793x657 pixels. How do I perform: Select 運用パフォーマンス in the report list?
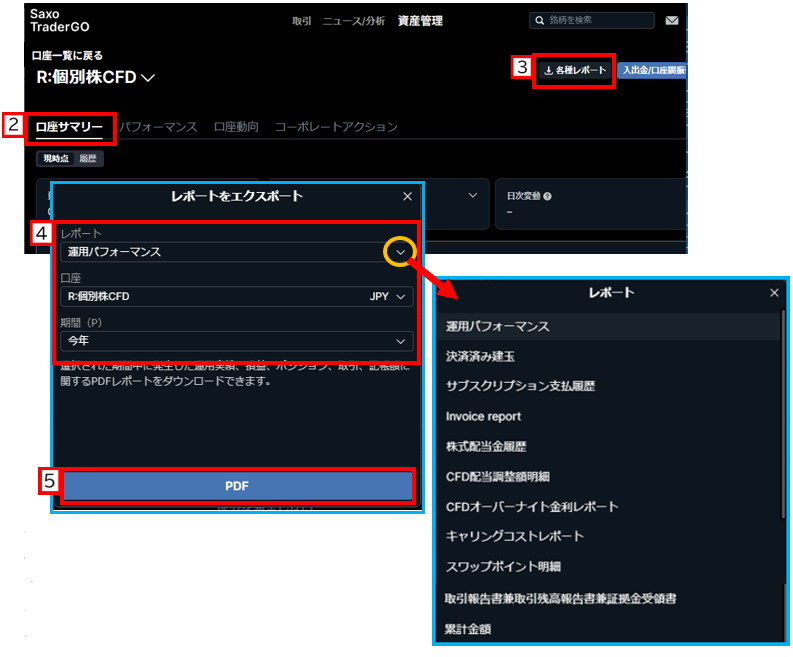pos(608,327)
